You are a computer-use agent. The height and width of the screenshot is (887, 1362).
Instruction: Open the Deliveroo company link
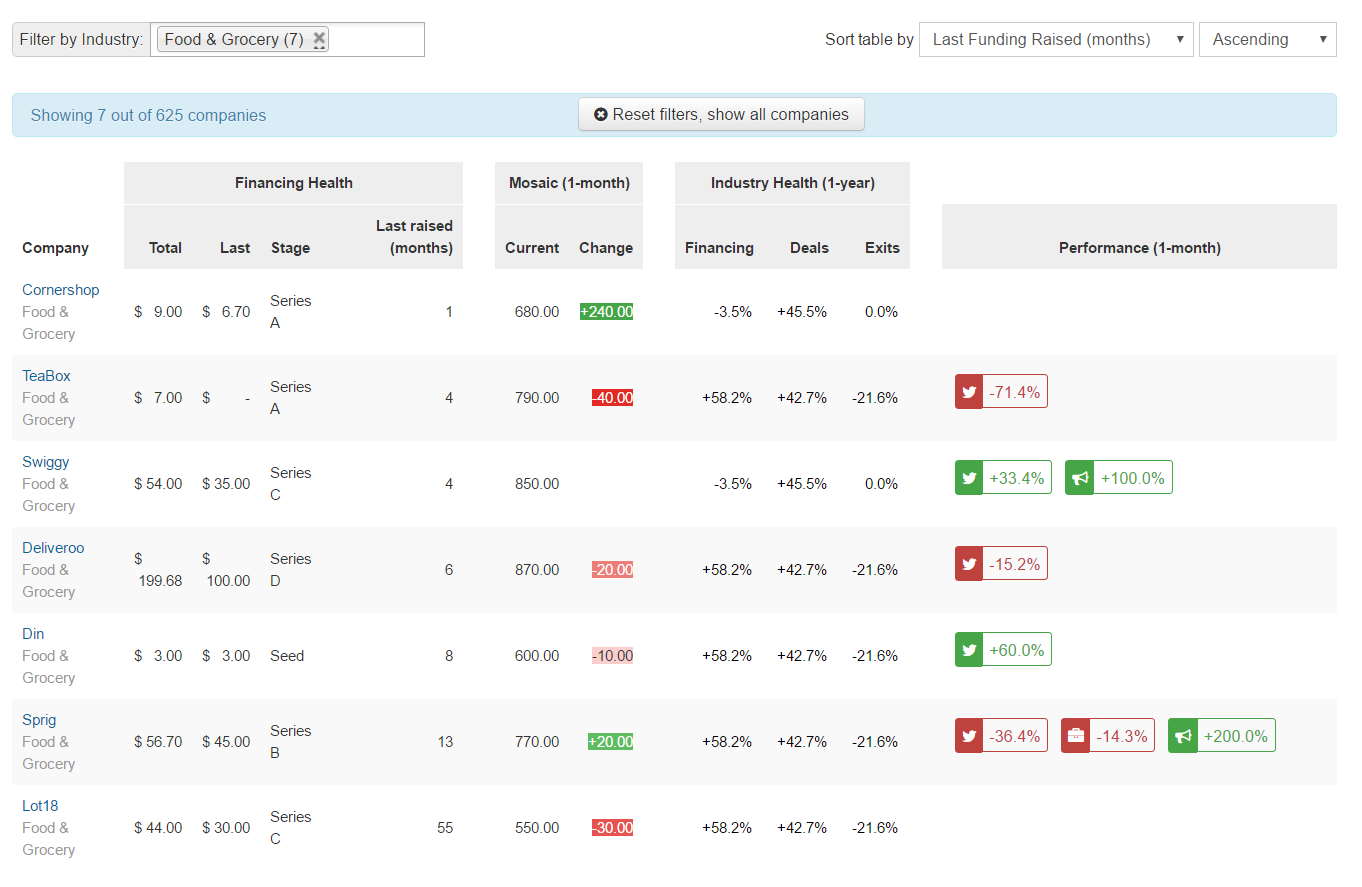[x=54, y=548]
